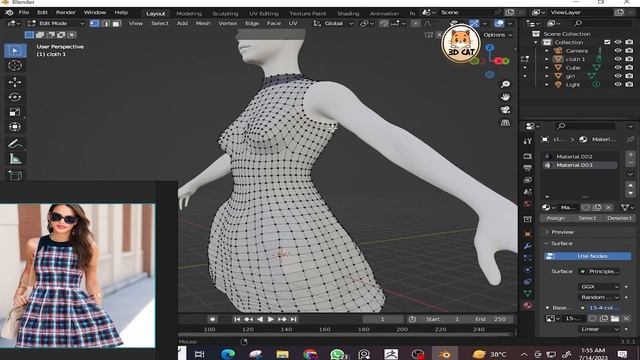Click the End frame field

click(491, 319)
